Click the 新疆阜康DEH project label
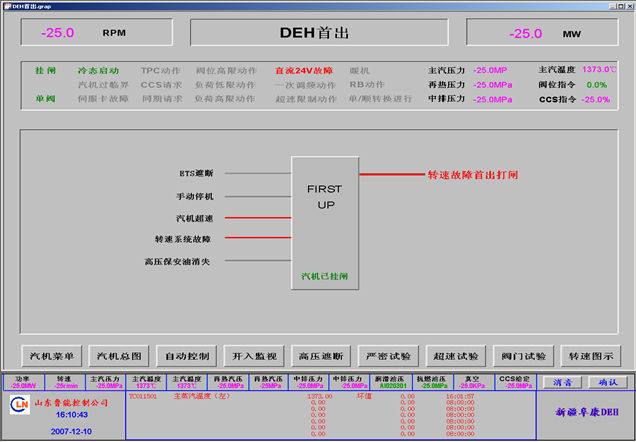 click(x=587, y=412)
